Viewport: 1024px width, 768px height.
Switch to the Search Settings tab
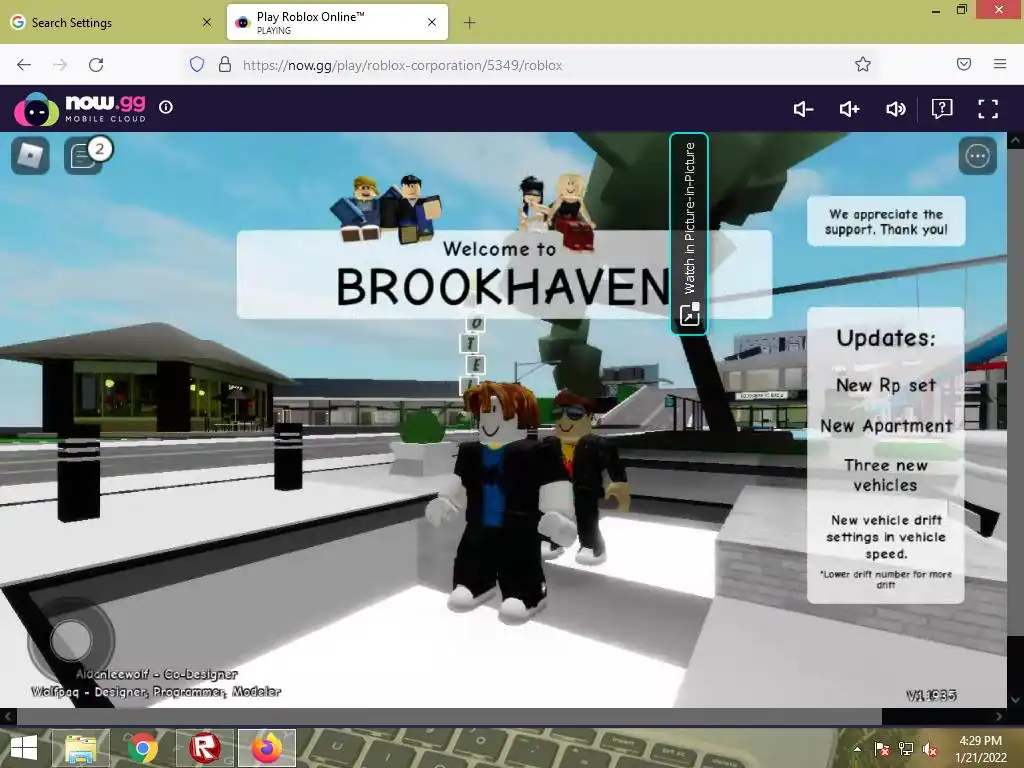(111, 22)
